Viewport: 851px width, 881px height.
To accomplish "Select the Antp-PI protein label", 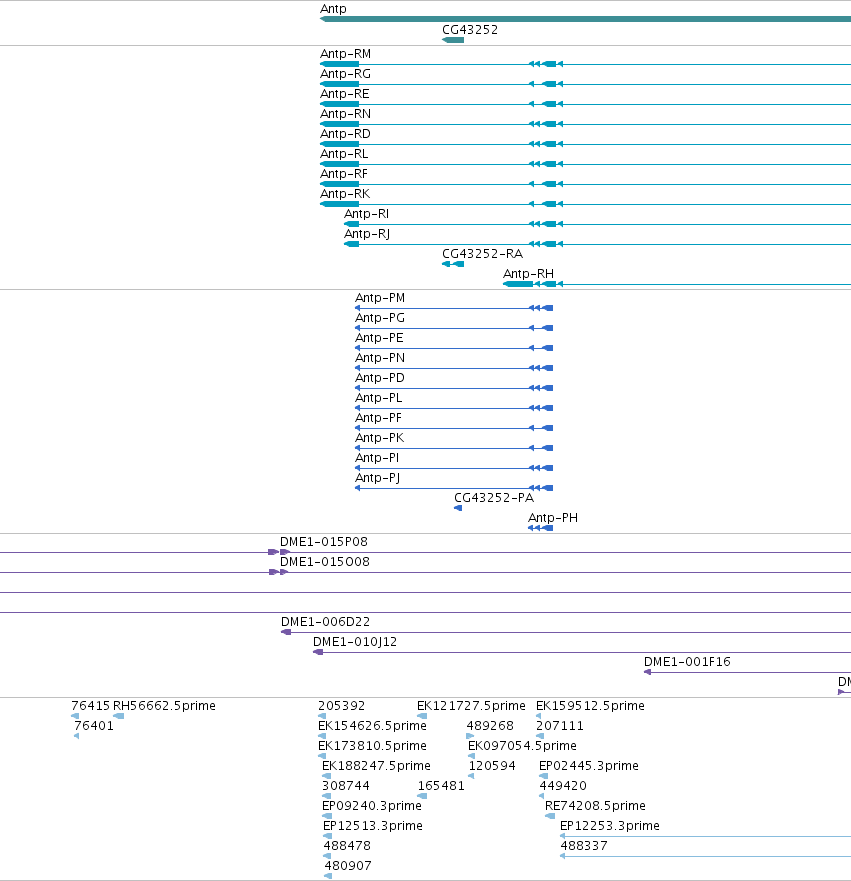I will coord(377,458).
